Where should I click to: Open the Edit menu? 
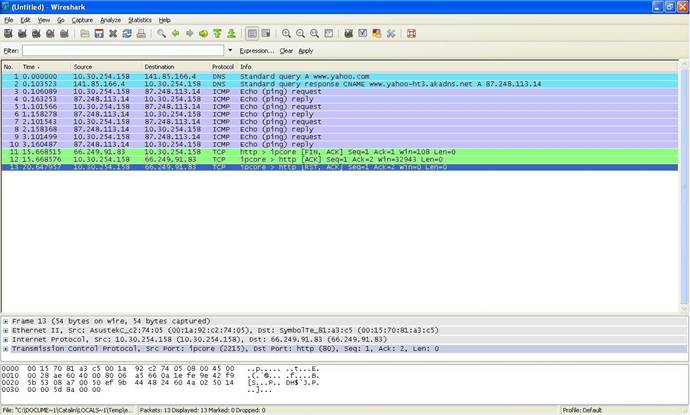tap(25, 20)
